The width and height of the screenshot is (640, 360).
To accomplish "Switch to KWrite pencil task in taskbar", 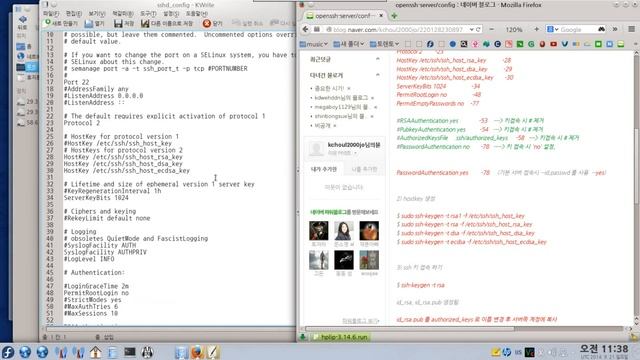I will (214, 352).
